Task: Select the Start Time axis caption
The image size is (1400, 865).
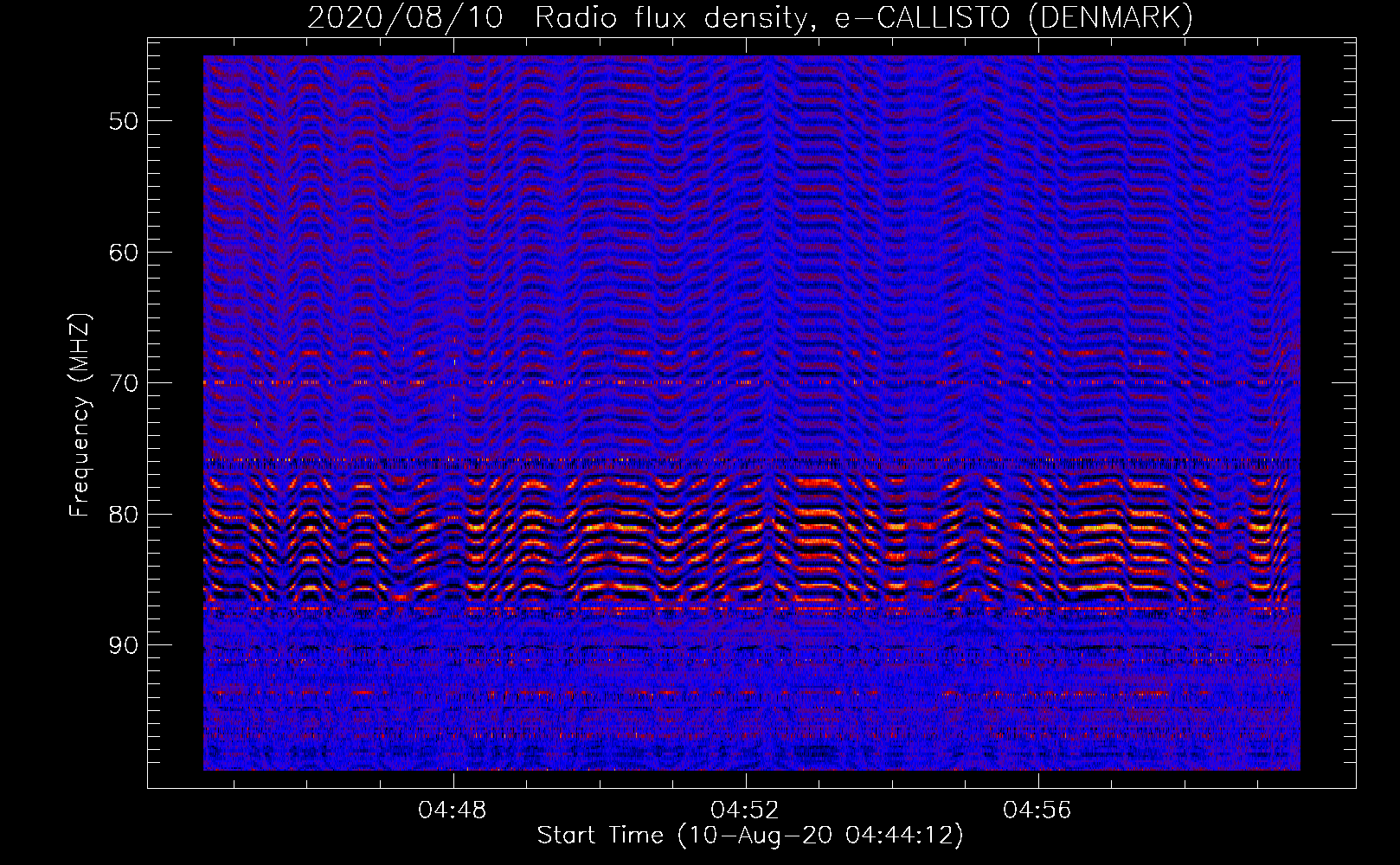Action: [x=749, y=836]
